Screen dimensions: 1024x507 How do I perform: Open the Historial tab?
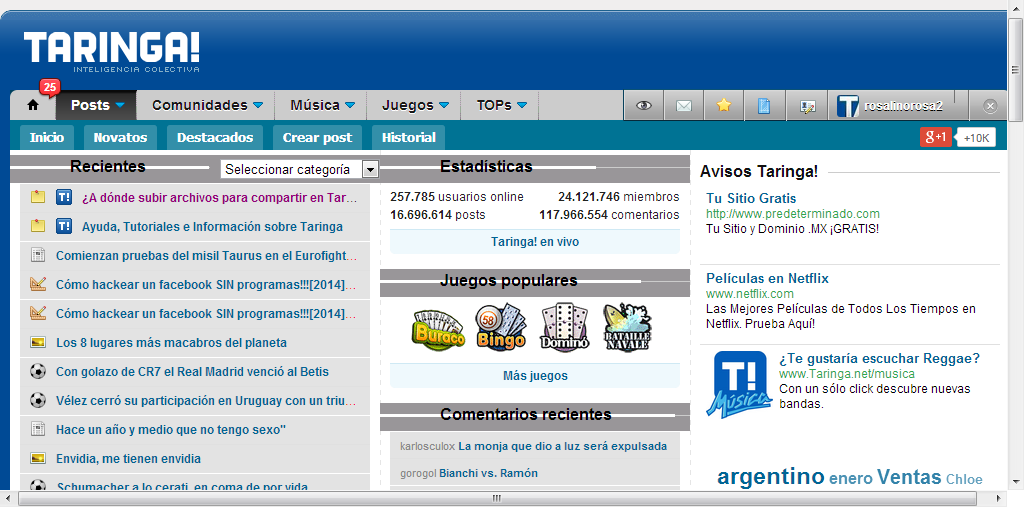point(408,138)
